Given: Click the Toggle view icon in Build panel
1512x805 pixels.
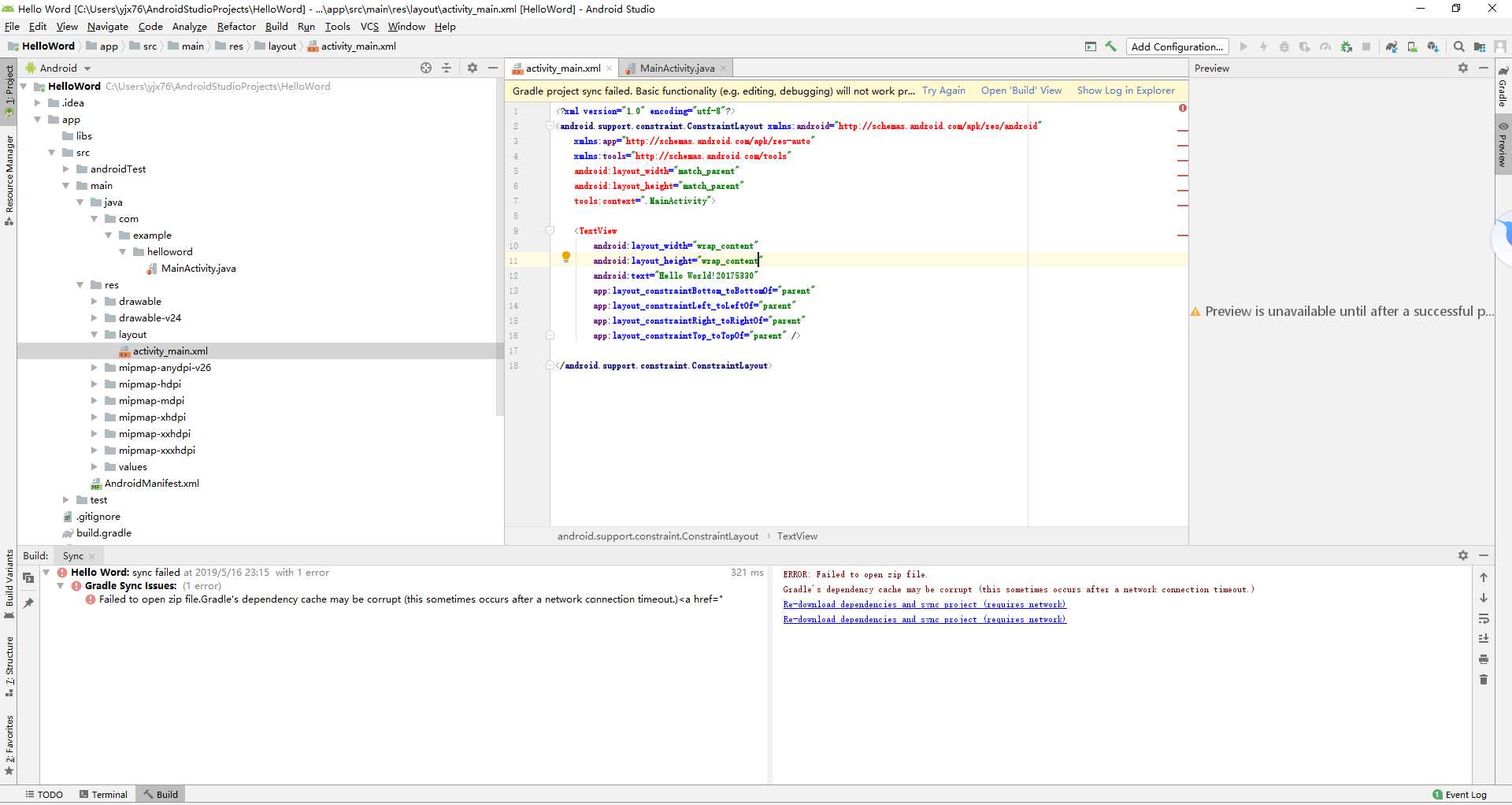Looking at the screenshot, I should [28, 577].
